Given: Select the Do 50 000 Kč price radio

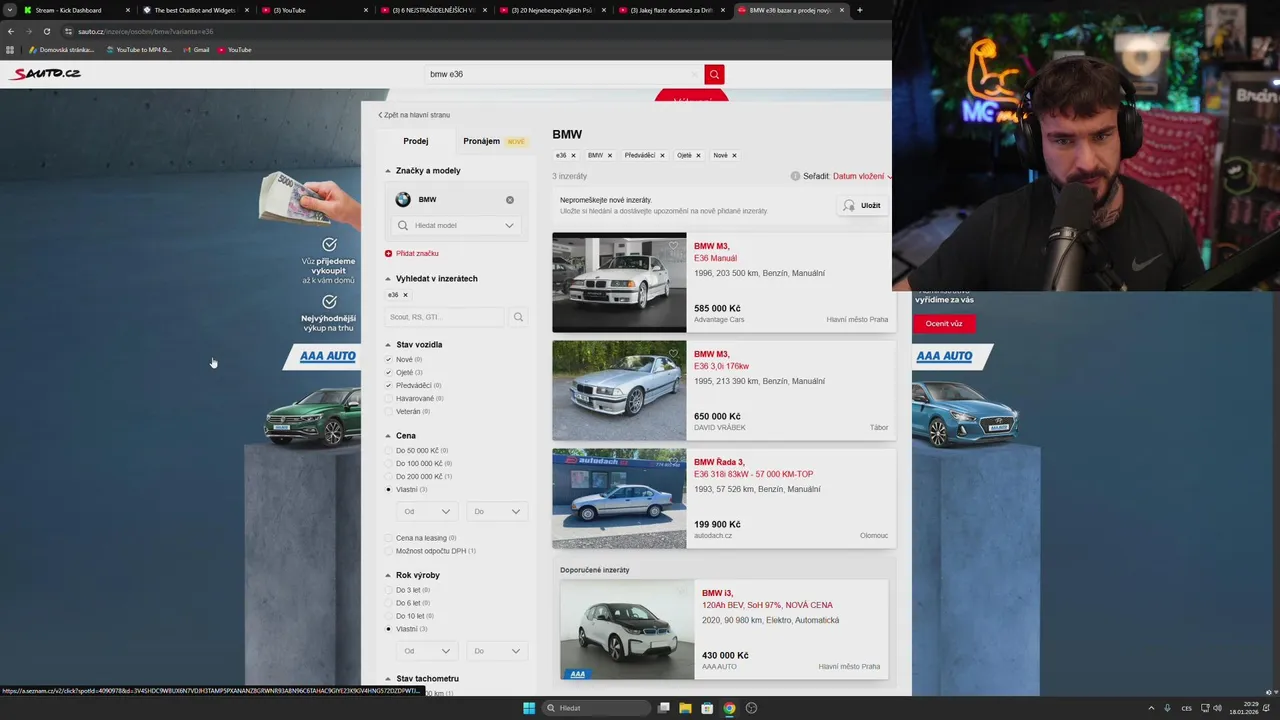Looking at the screenshot, I should pyautogui.click(x=389, y=450).
